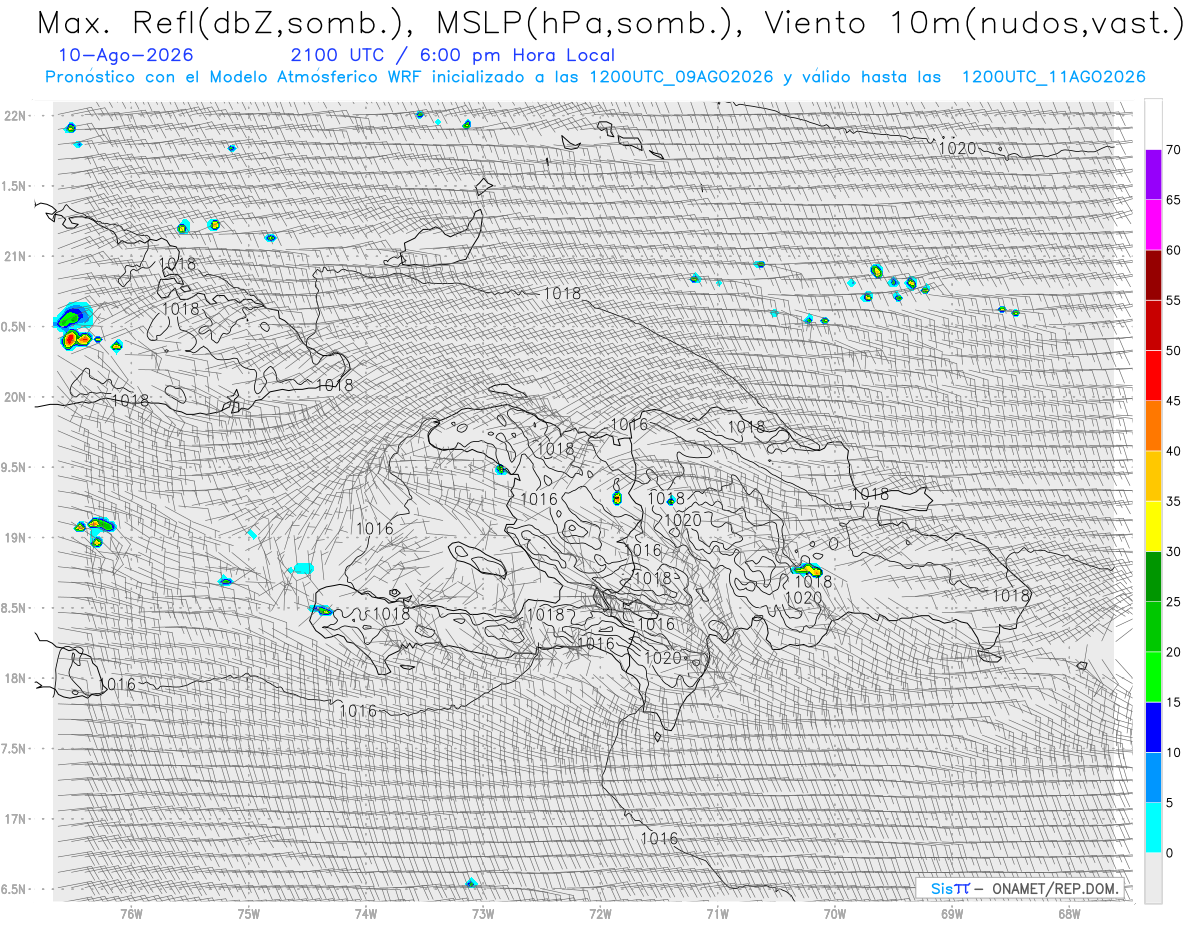Click the '70W' longitude label

[x=835, y=913]
